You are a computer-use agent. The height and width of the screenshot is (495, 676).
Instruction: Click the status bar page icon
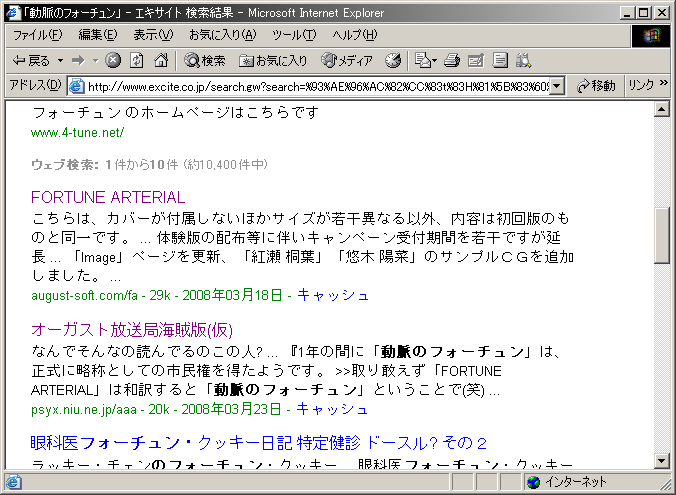pos(13,482)
